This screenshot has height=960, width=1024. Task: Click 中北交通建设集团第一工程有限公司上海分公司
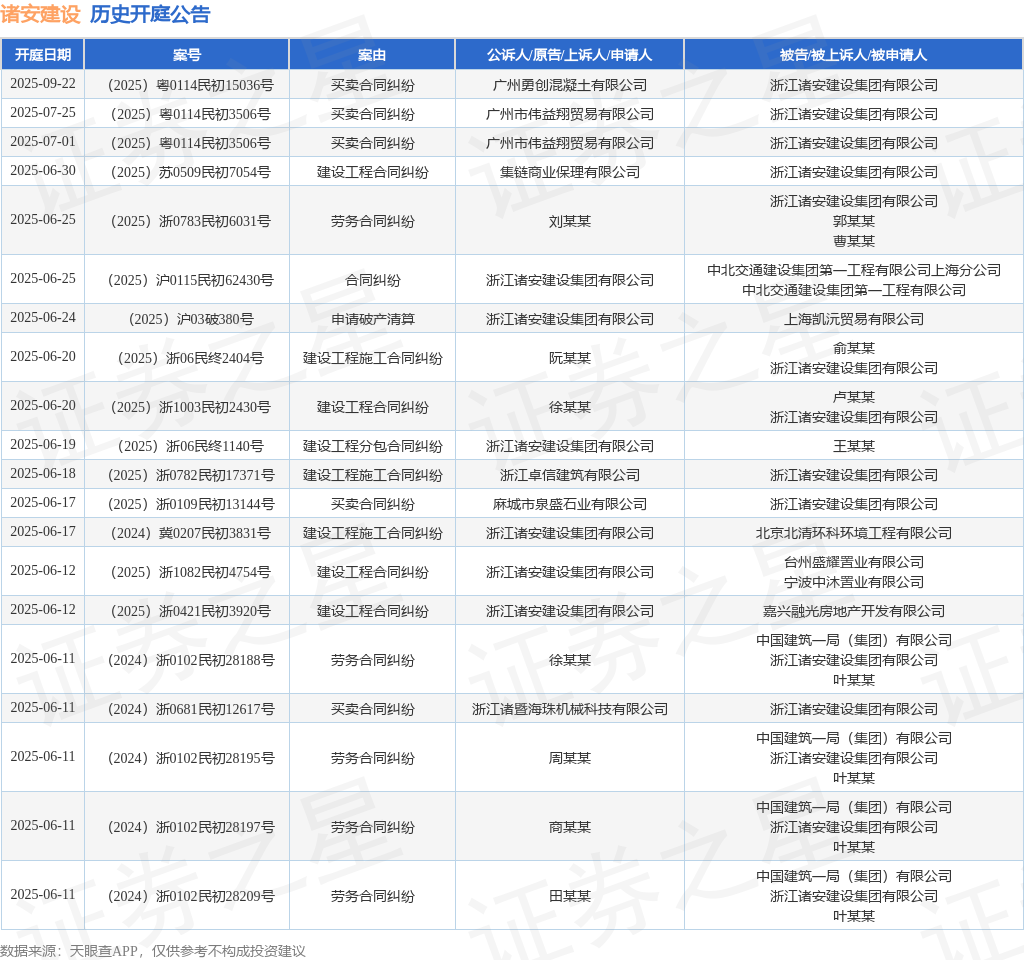pyautogui.click(x=854, y=270)
